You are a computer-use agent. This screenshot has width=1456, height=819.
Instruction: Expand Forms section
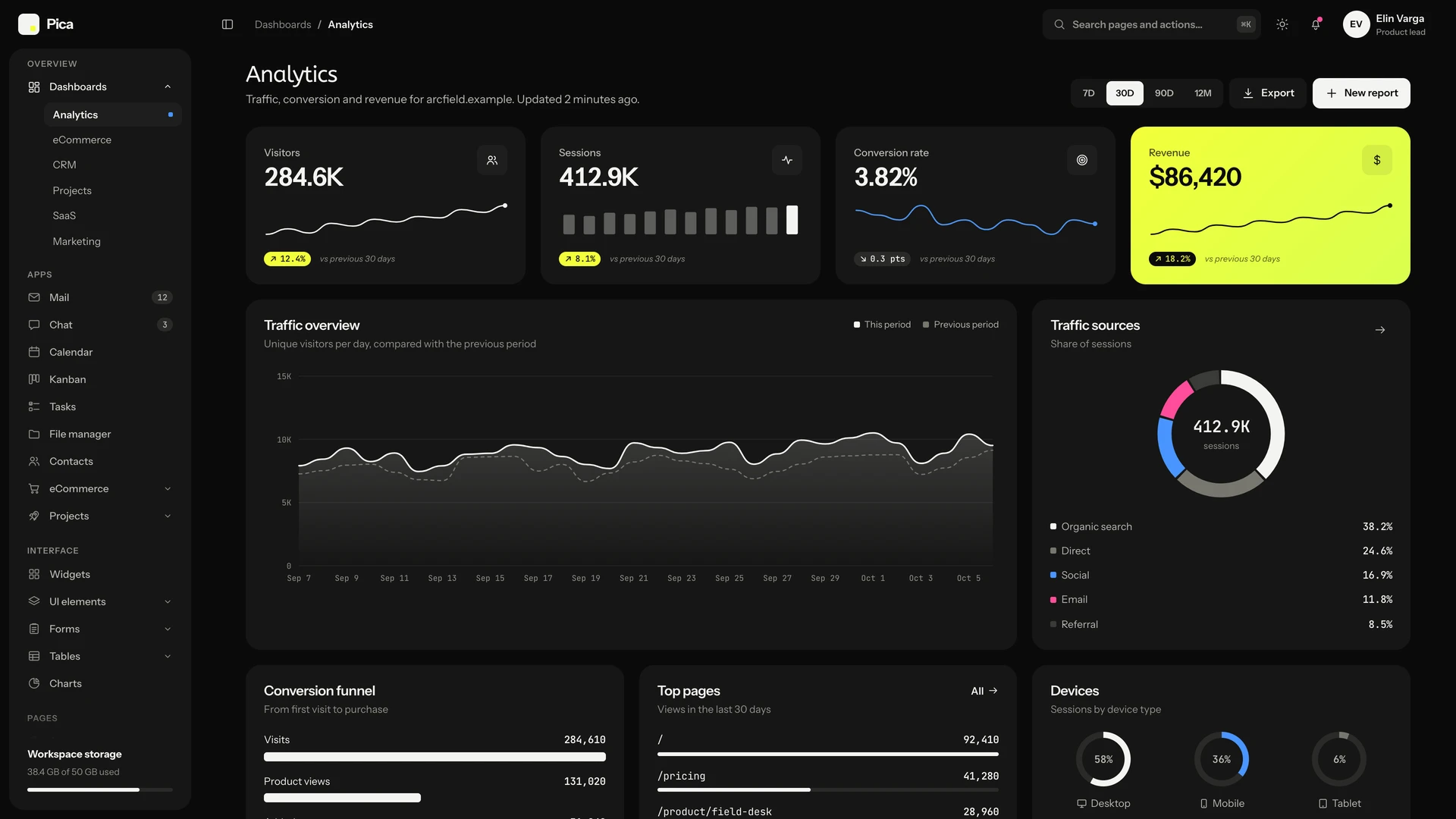coord(100,629)
